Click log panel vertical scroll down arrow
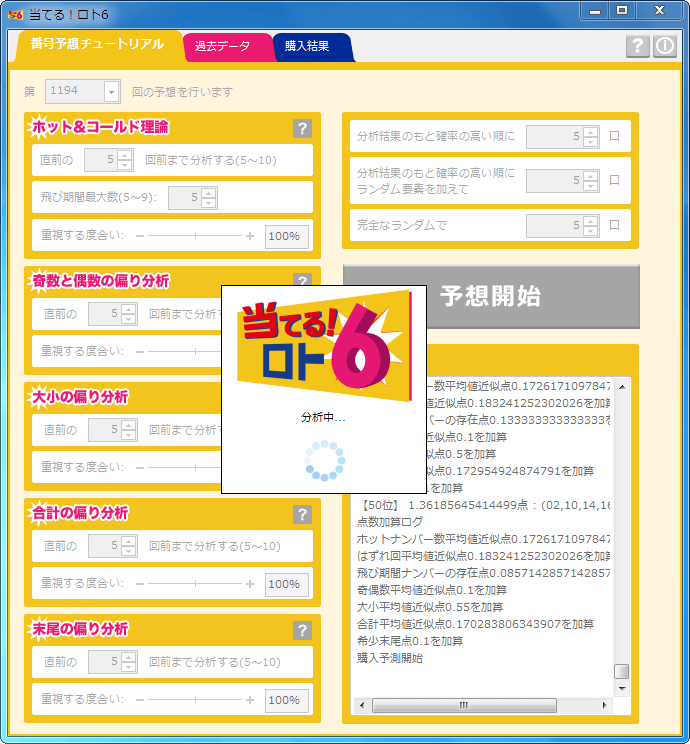The image size is (690, 744). 622,688
